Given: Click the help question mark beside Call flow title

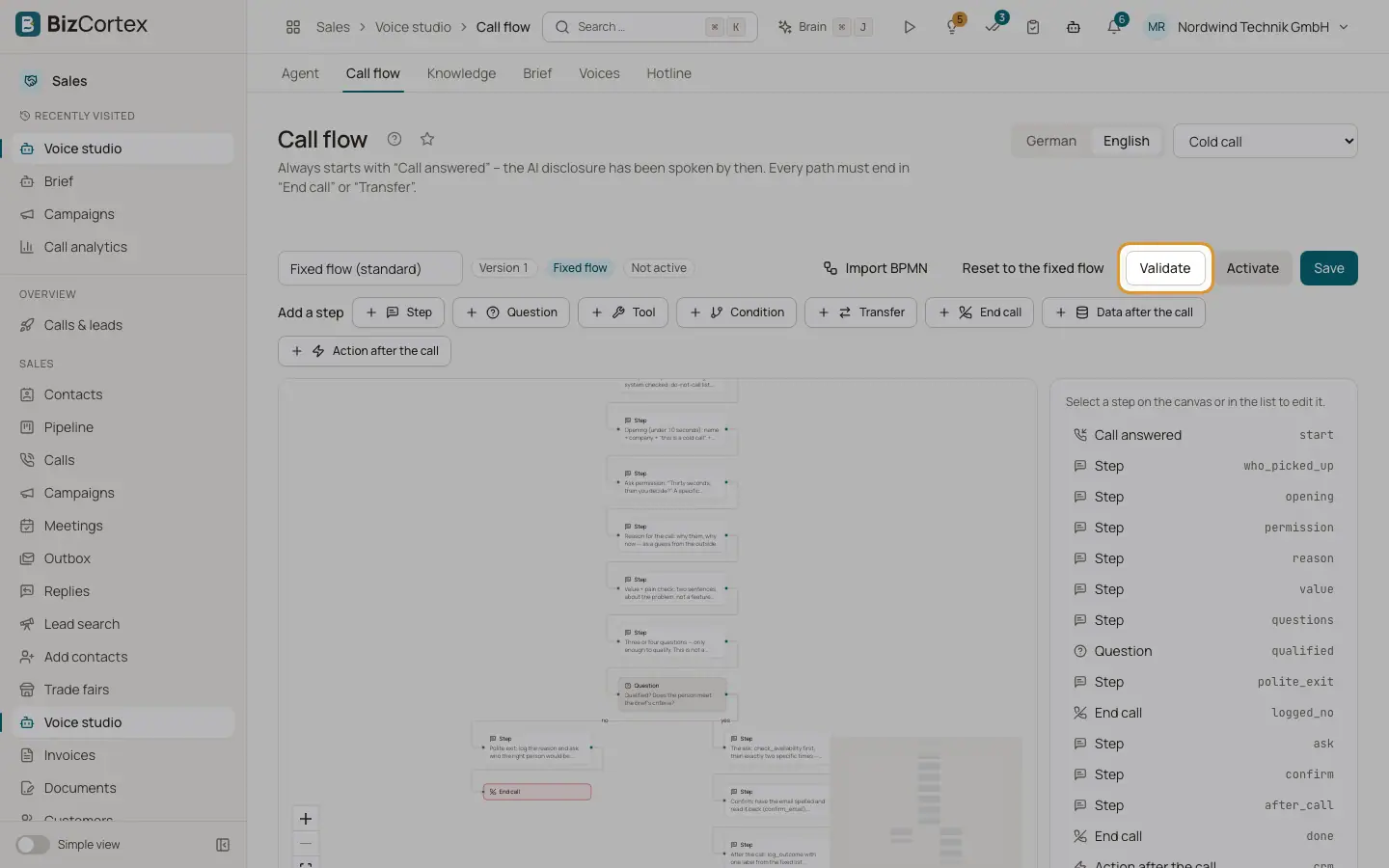Looking at the screenshot, I should [395, 139].
